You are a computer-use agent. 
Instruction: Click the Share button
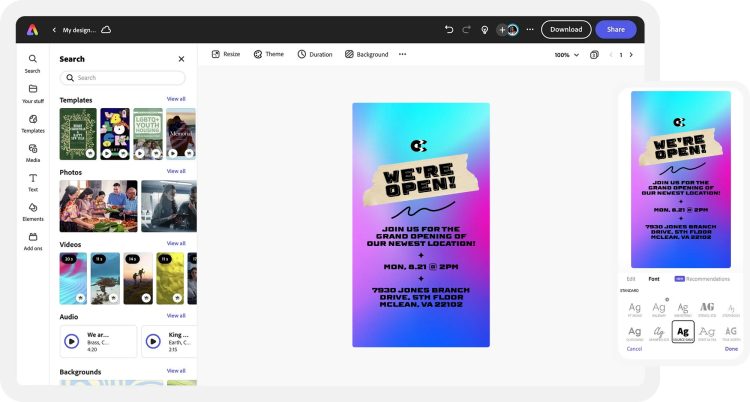tap(616, 30)
